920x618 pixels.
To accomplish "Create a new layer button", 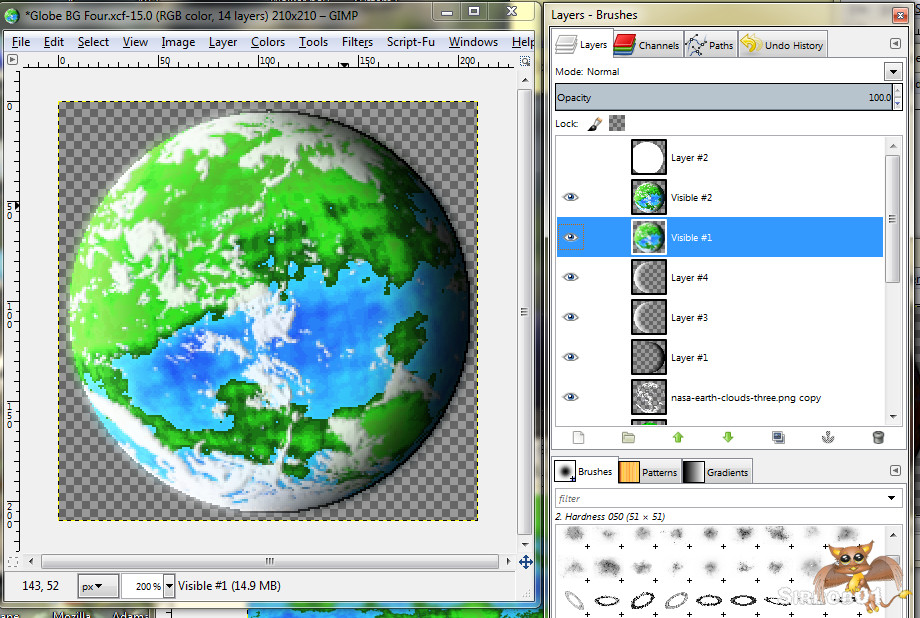I will pyautogui.click(x=578, y=437).
